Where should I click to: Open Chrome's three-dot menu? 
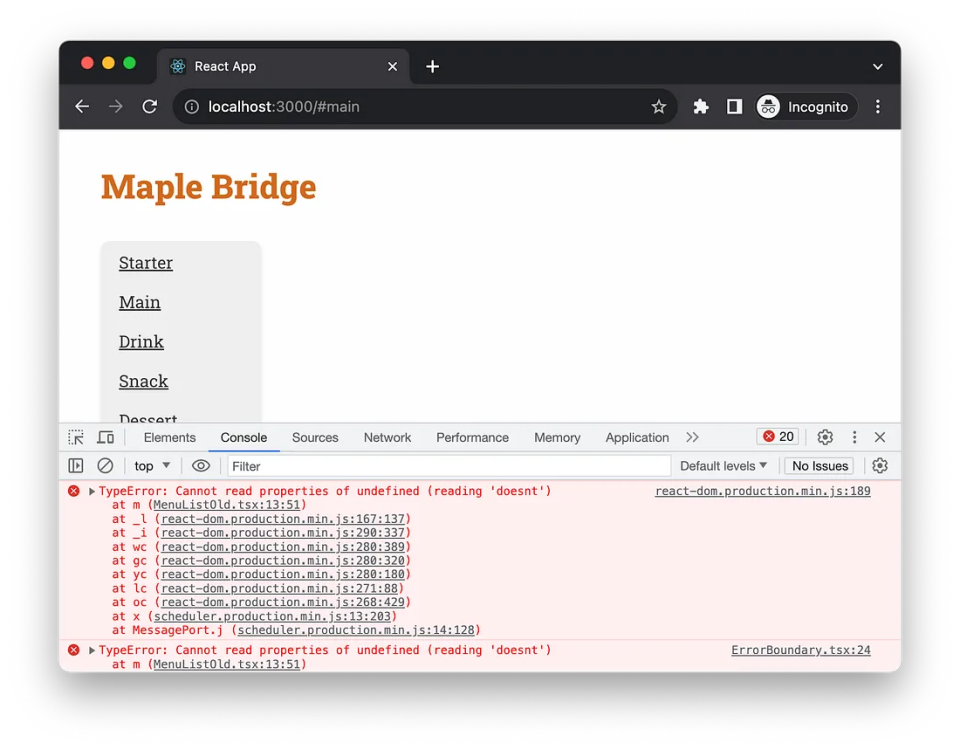[878, 107]
